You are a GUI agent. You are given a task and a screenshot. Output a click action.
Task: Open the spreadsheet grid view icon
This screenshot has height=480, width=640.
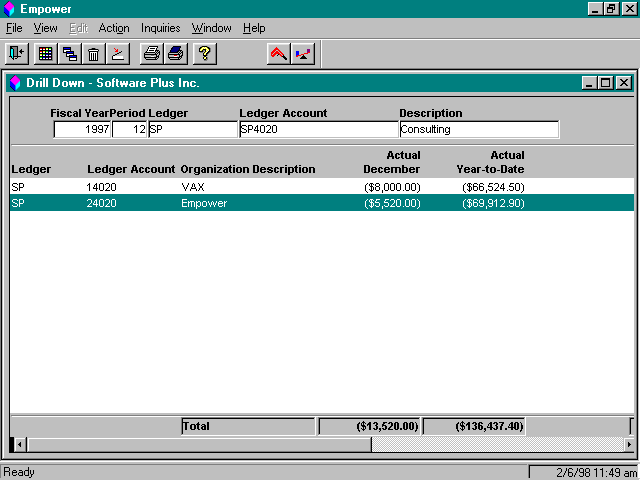coord(45,53)
